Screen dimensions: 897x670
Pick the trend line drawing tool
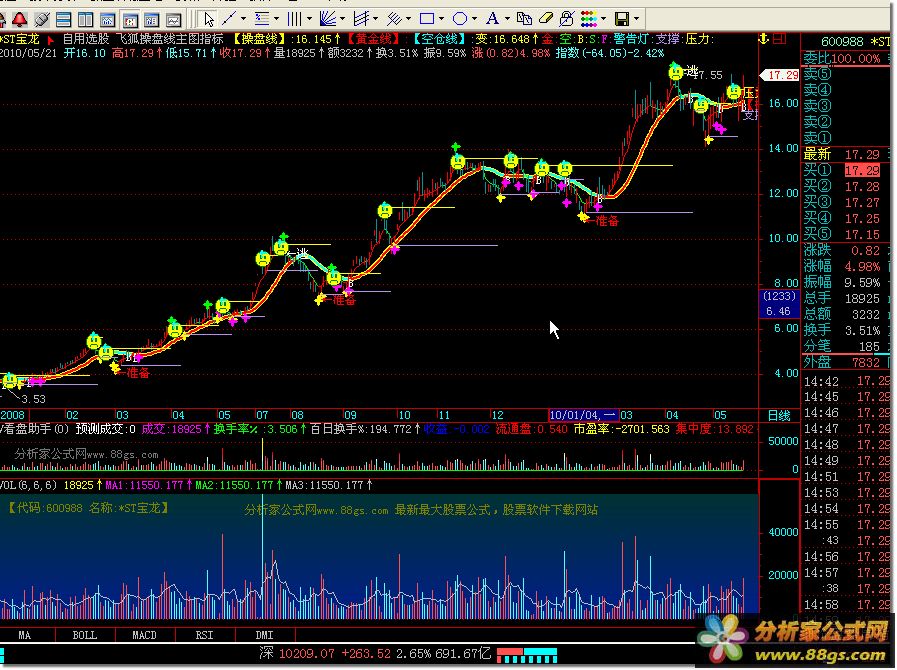click(x=231, y=19)
